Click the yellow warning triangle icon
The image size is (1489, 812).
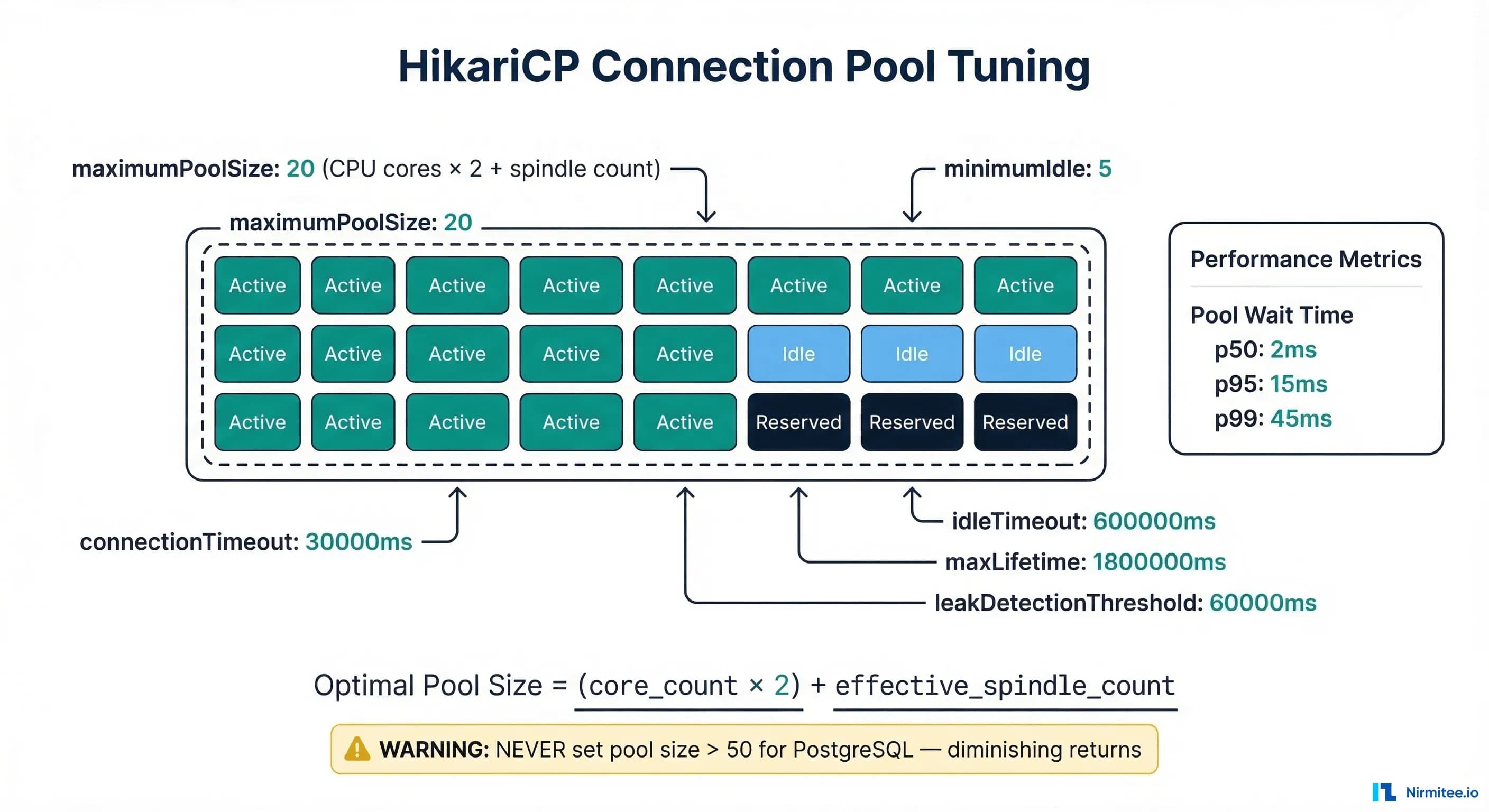(356, 749)
